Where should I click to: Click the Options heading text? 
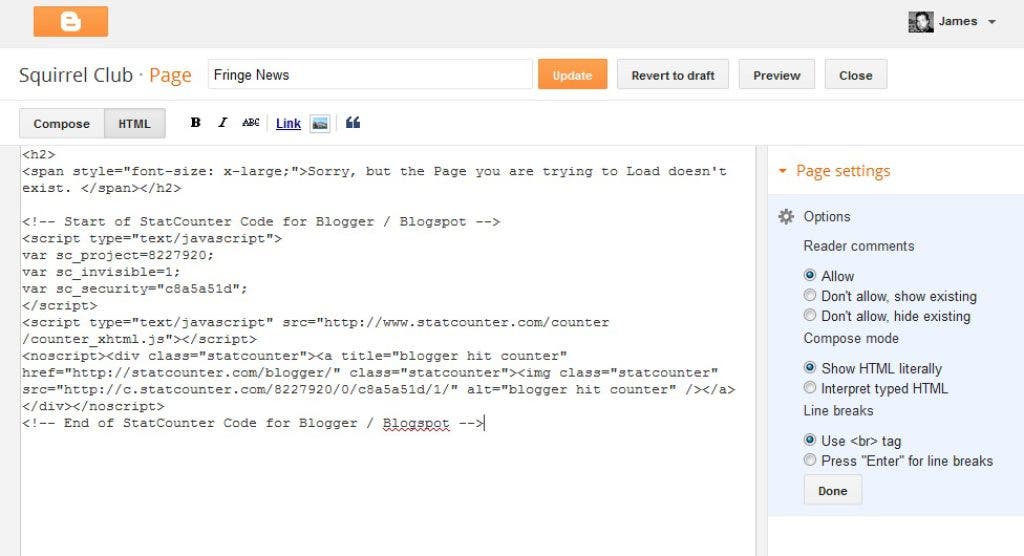(827, 217)
